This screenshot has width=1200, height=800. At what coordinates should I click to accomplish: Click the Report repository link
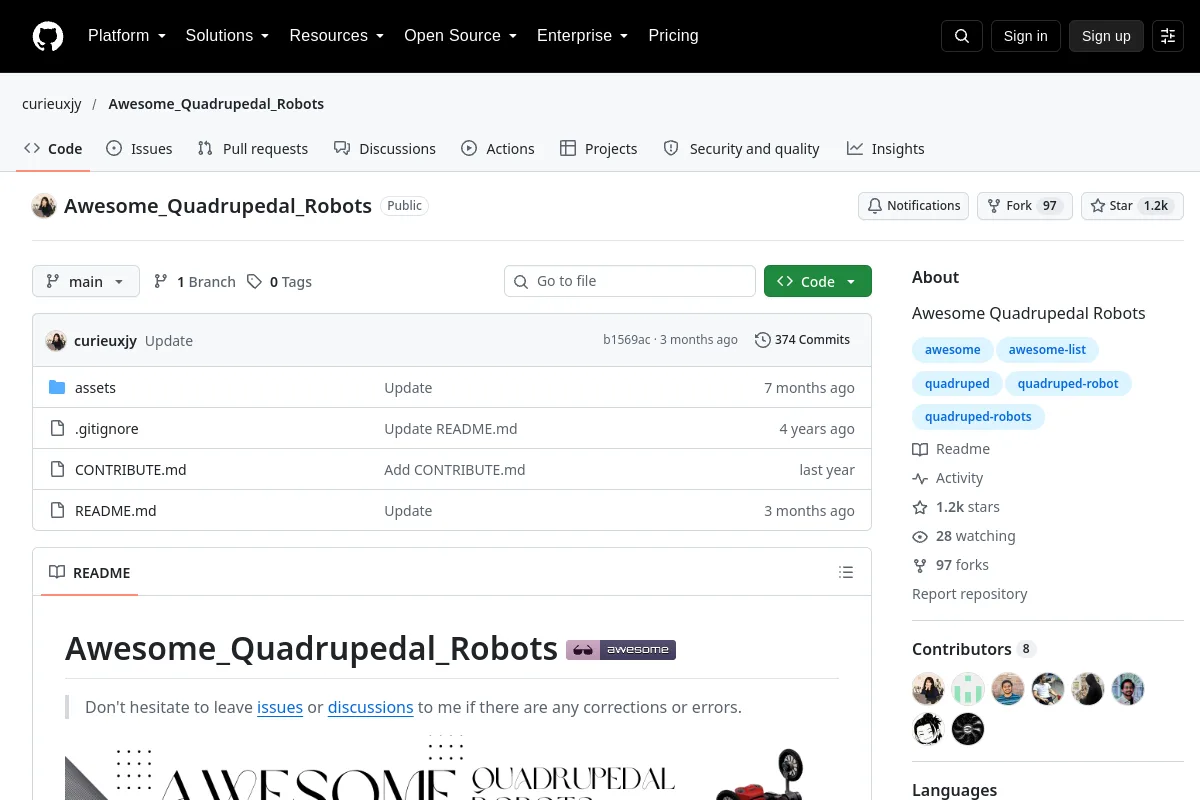pos(970,594)
